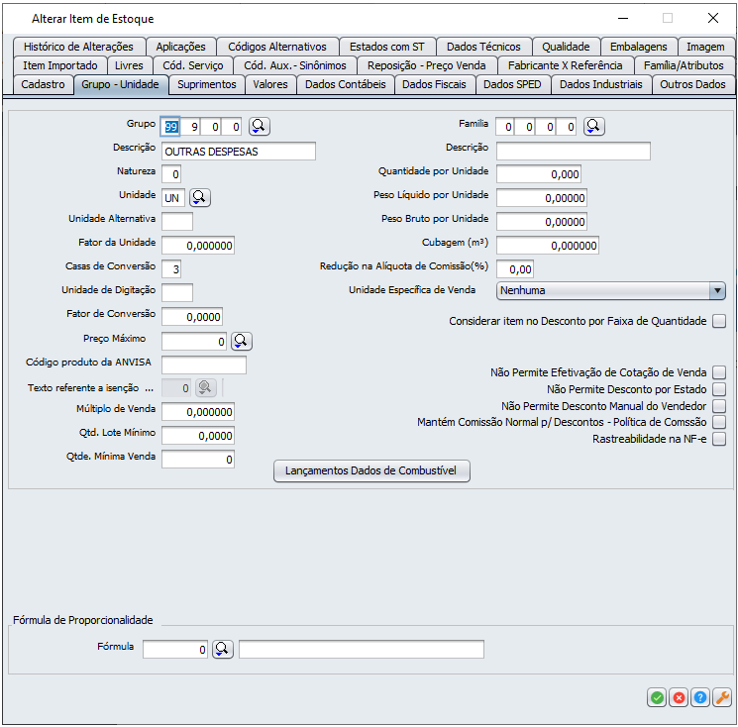The width and height of the screenshot is (738, 727).
Task: Click the Múltiplo de Venda field
Action: pyautogui.click(x=198, y=412)
